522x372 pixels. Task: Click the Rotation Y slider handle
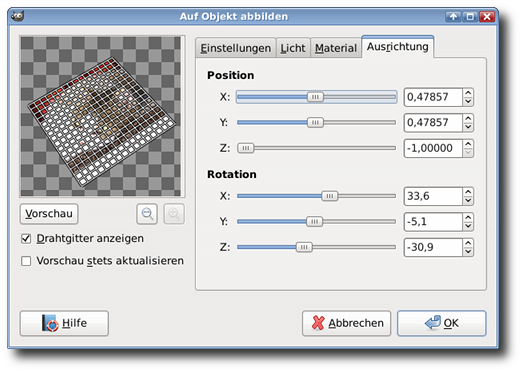(314, 222)
